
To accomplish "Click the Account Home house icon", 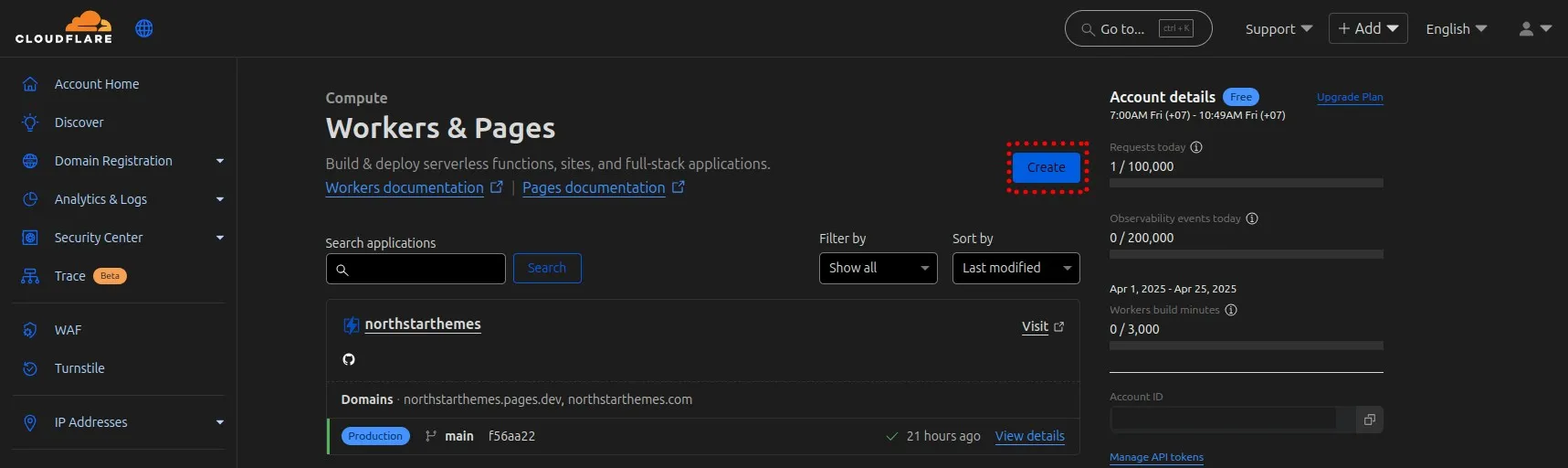I will [30, 84].
